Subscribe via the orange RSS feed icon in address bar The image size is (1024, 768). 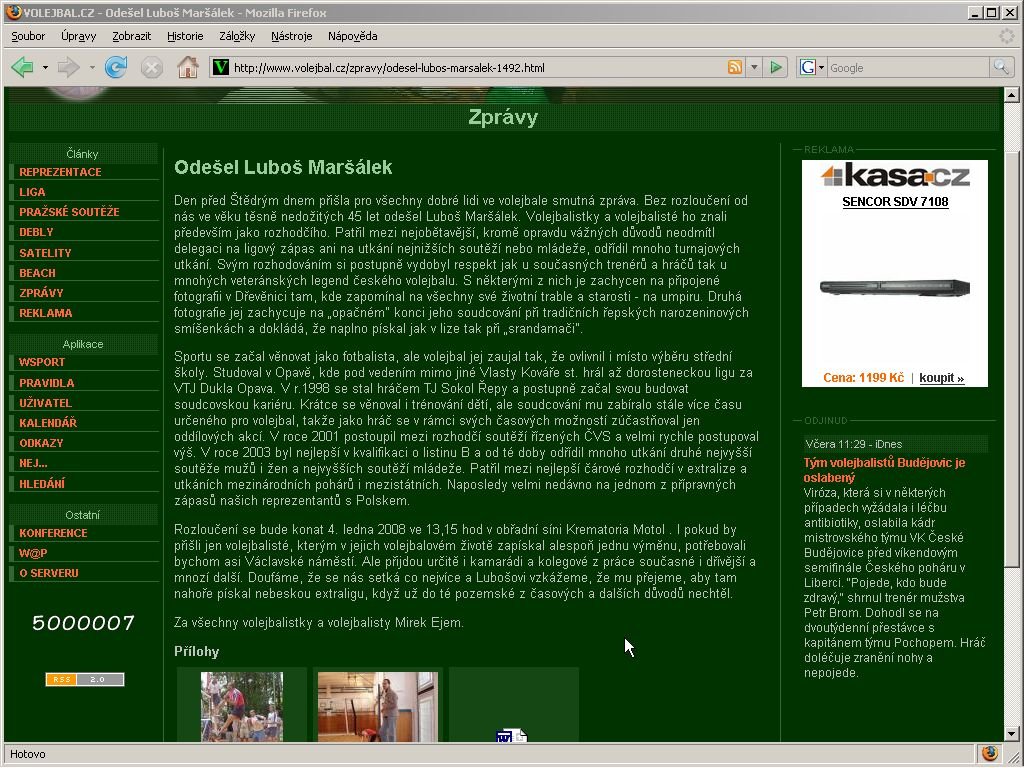735,67
